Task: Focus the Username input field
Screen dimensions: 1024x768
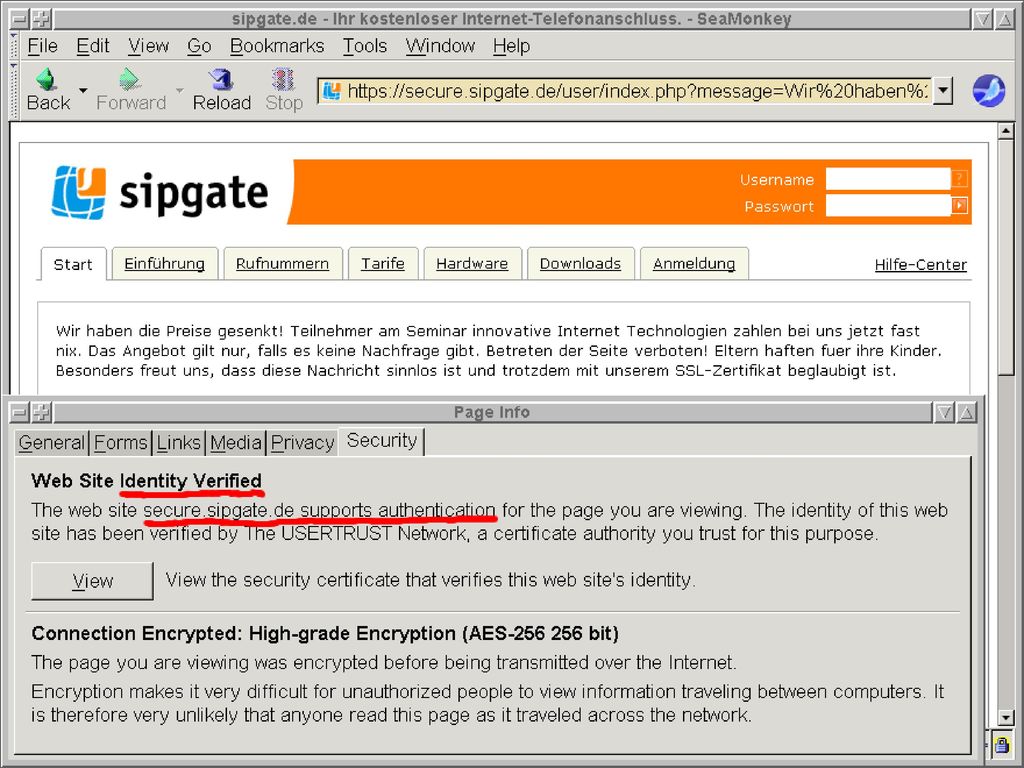Action: [x=888, y=179]
